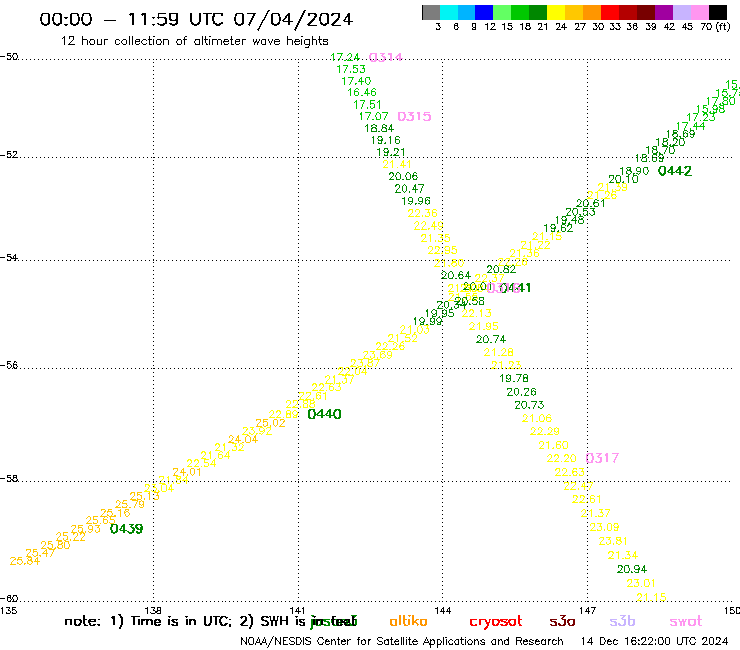This screenshot has height=650, width=740.
Task: Click the date range title '00:00 – 11:59 UTC 07/04/2024'
Action: coord(196,19)
